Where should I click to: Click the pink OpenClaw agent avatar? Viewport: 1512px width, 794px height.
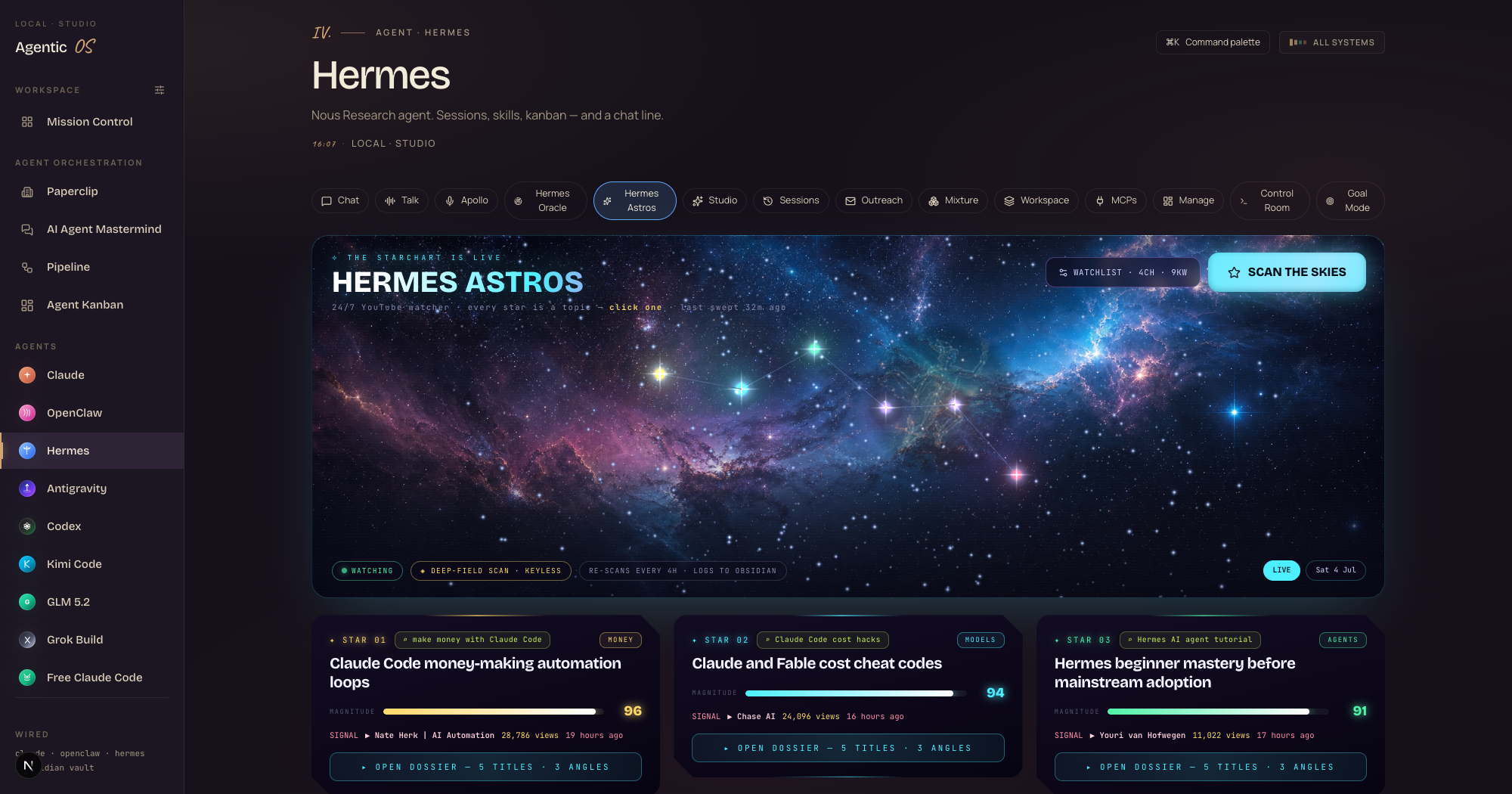tap(27, 413)
